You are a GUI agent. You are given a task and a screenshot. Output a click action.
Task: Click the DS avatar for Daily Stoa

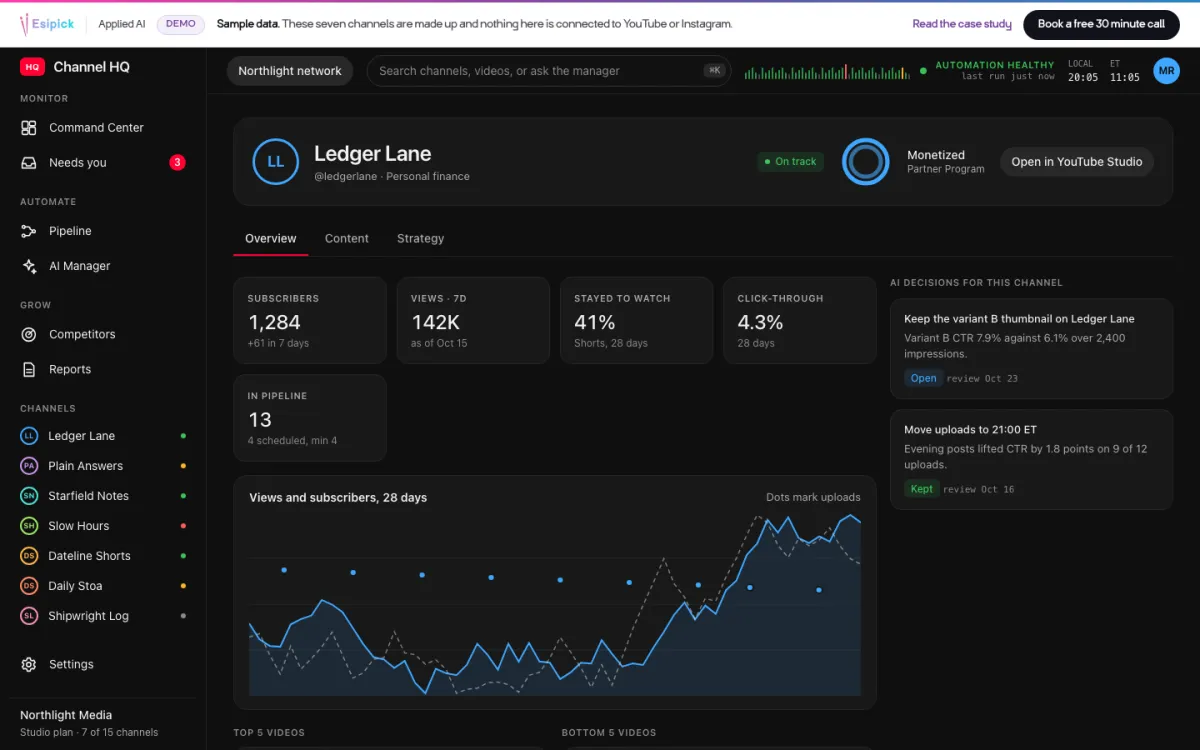[29, 586]
